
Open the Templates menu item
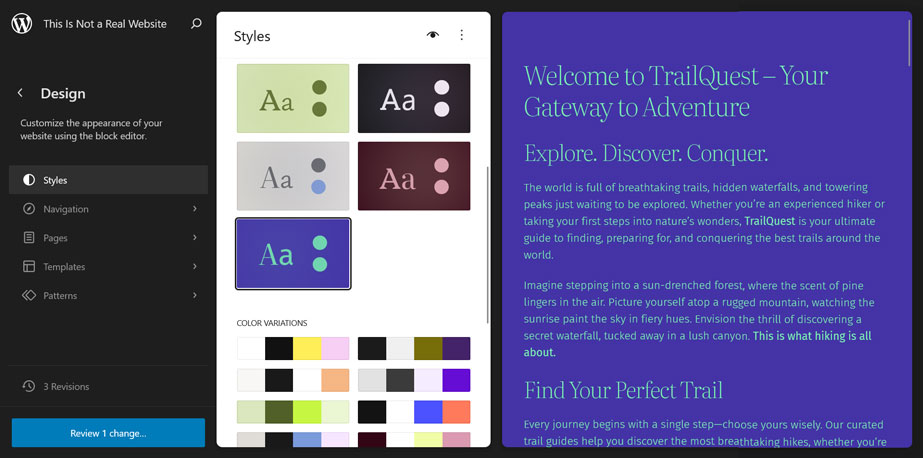[108, 267]
